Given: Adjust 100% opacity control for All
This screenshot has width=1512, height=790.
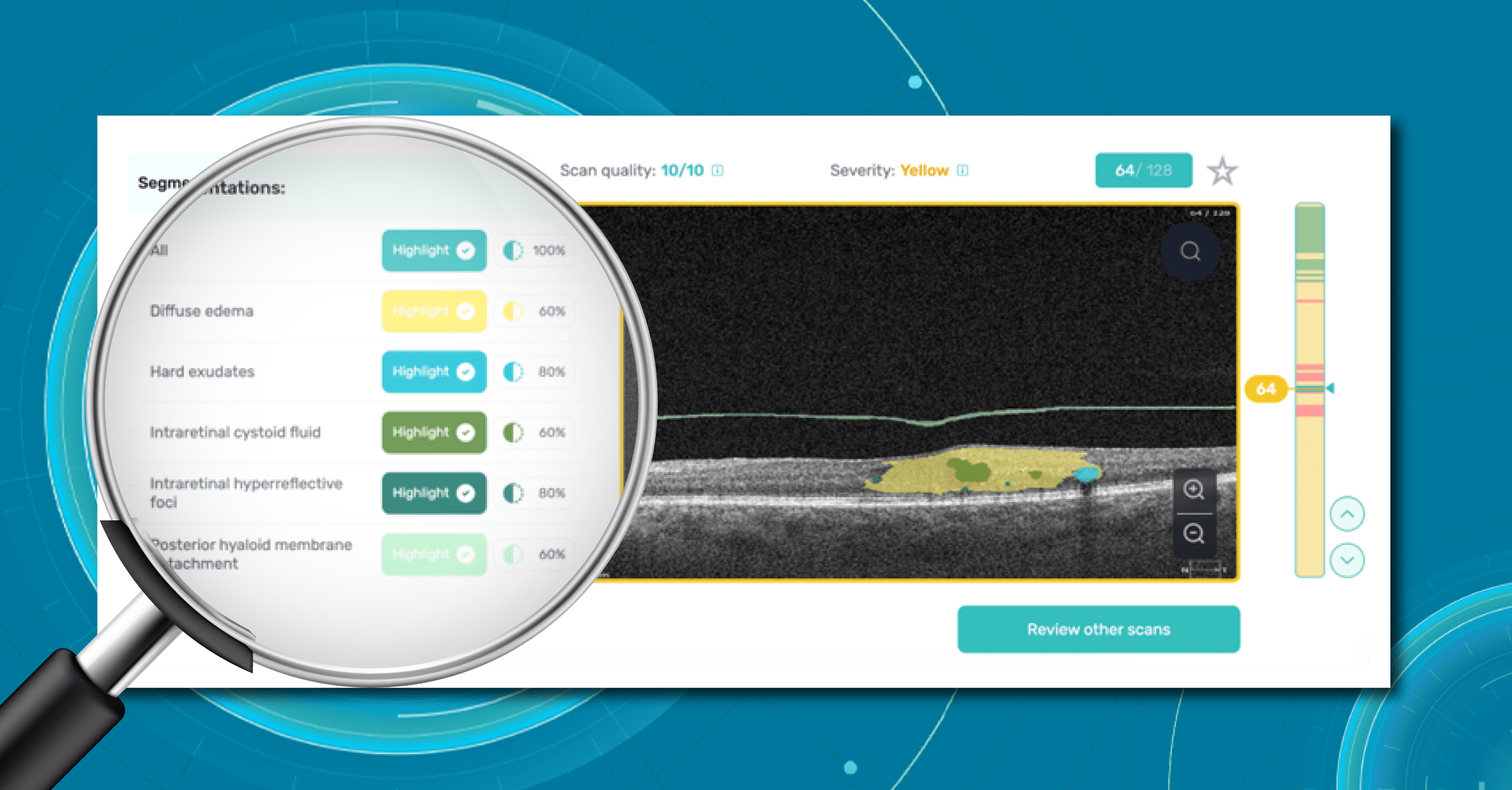Looking at the screenshot, I should point(534,250).
